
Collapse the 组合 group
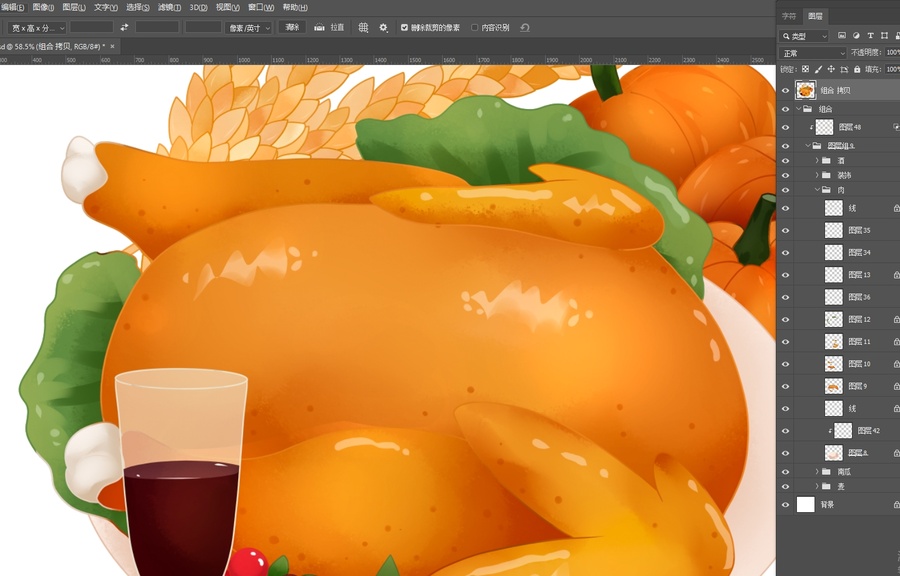798,109
